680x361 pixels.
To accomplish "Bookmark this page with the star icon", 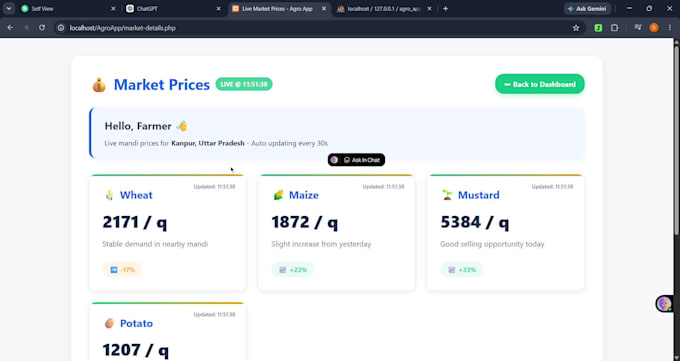I will [576, 28].
